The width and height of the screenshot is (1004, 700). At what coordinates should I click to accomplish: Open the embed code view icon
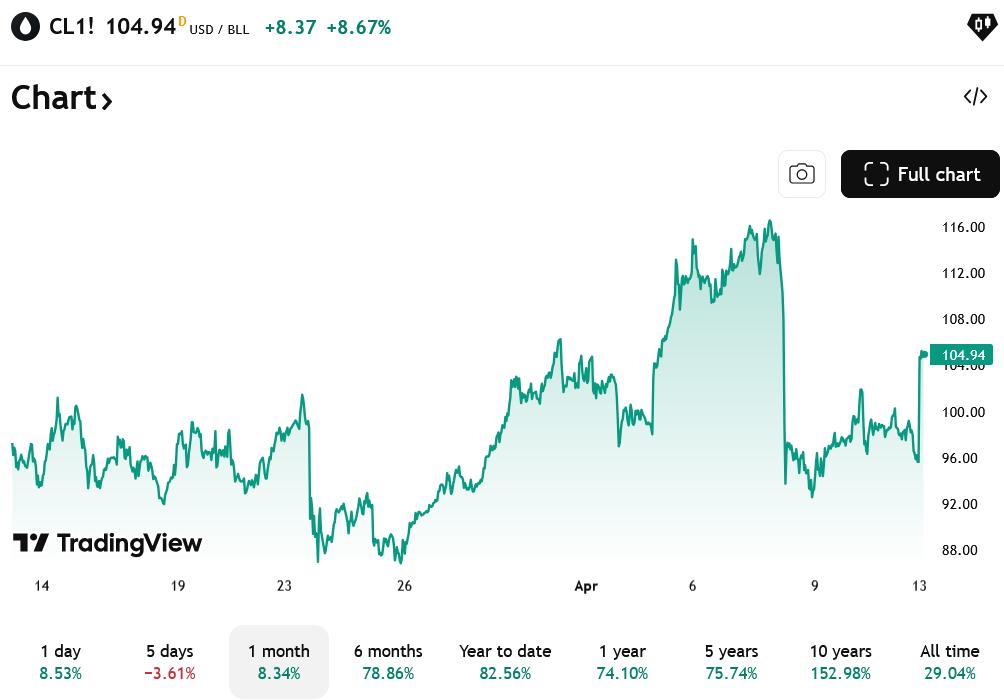click(975, 96)
